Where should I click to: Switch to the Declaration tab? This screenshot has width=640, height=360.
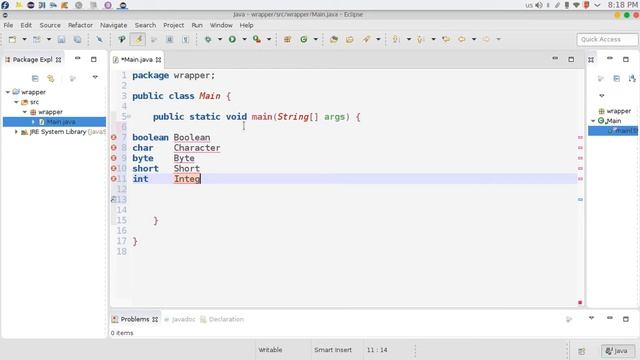(222, 319)
